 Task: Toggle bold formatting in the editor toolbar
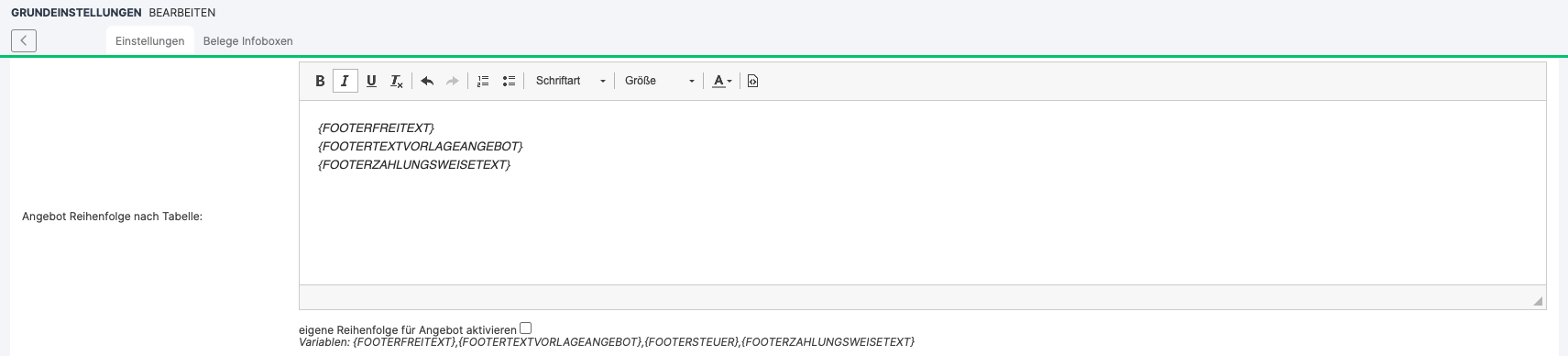(320, 81)
